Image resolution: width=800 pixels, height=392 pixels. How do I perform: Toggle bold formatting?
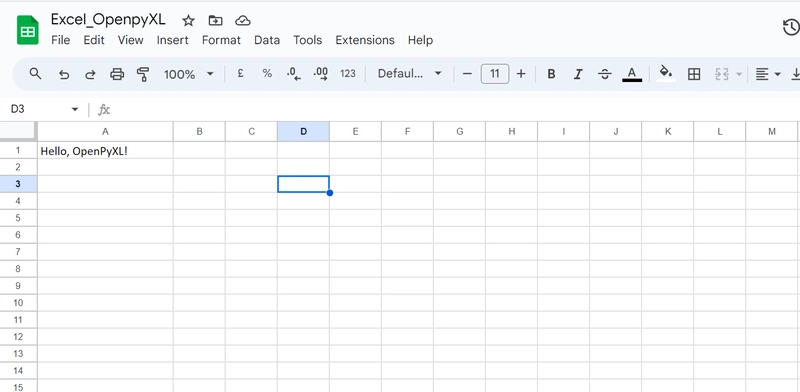(551, 75)
